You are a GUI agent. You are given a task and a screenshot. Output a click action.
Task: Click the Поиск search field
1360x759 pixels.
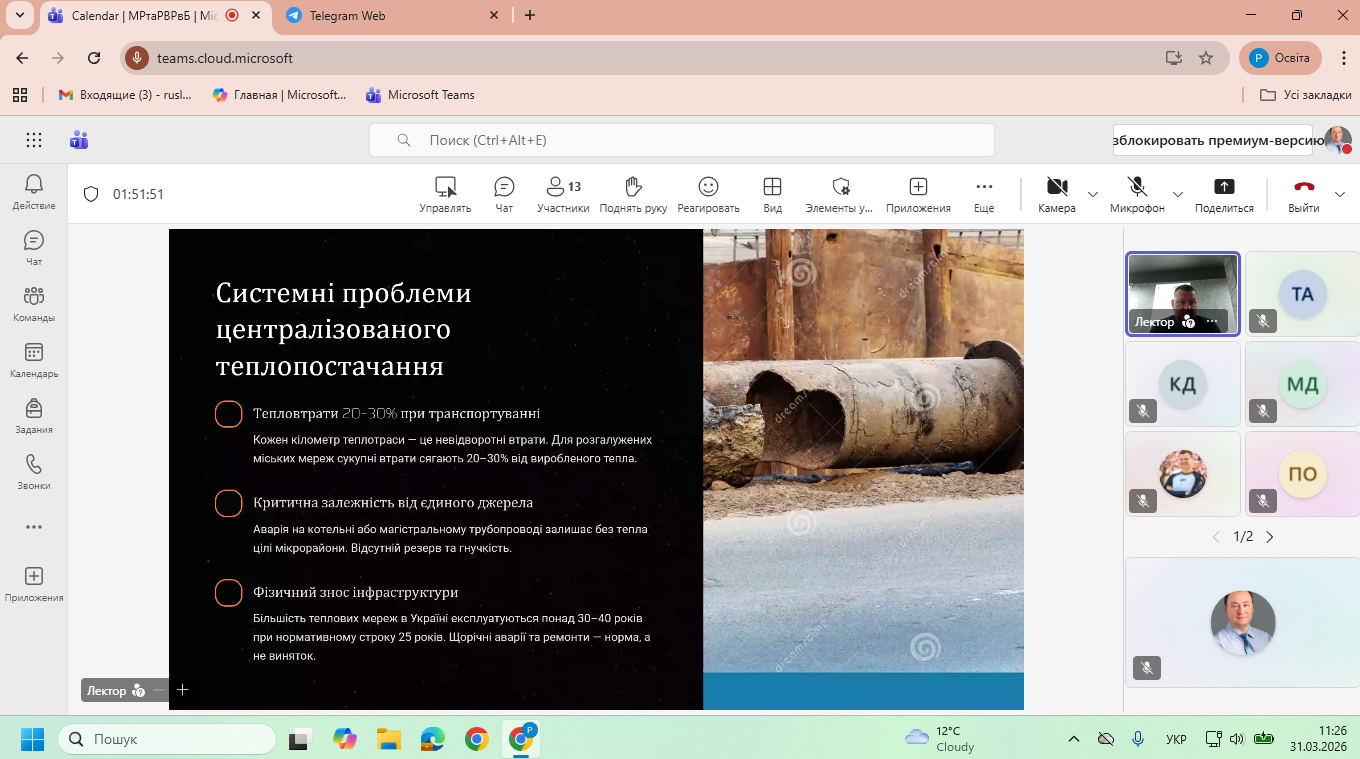[x=680, y=140]
